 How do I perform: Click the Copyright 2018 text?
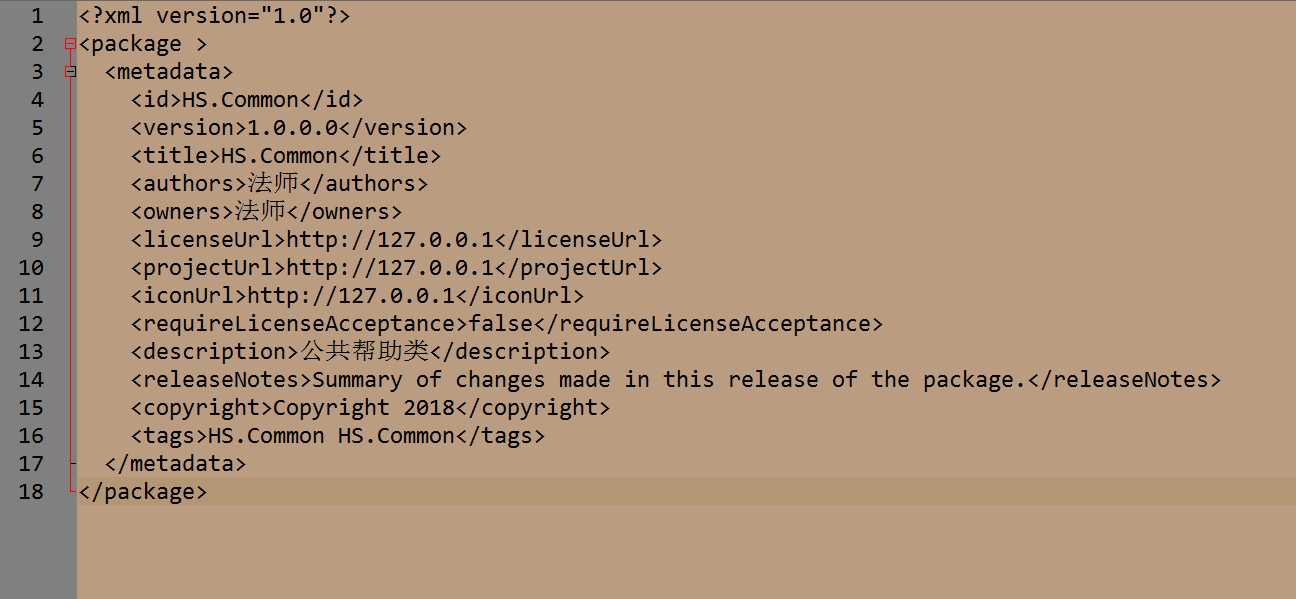pyautogui.click(x=364, y=408)
